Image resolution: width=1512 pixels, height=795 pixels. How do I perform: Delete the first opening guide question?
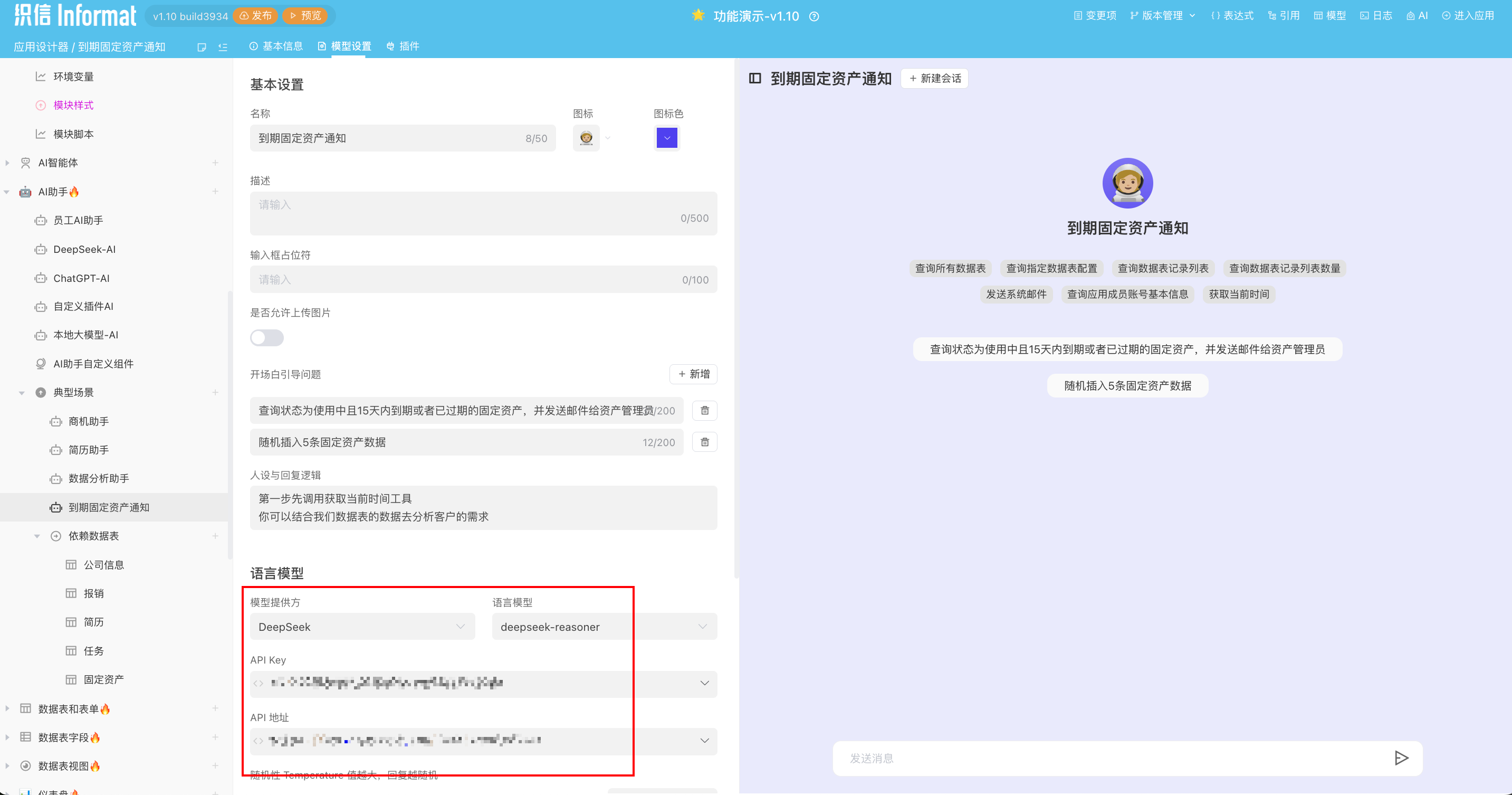(x=704, y=410)
